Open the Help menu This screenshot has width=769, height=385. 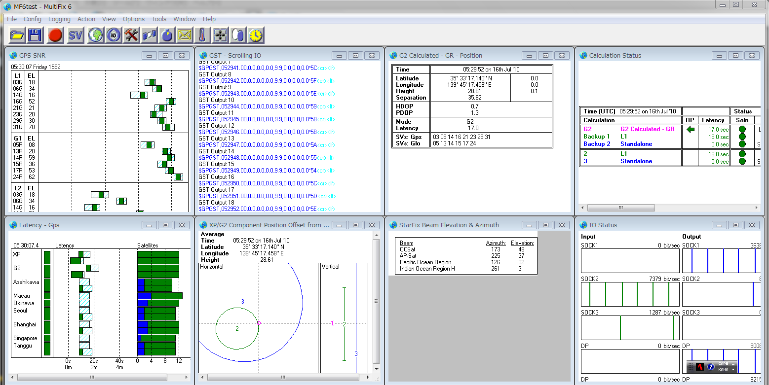click(x=209, y=19)
